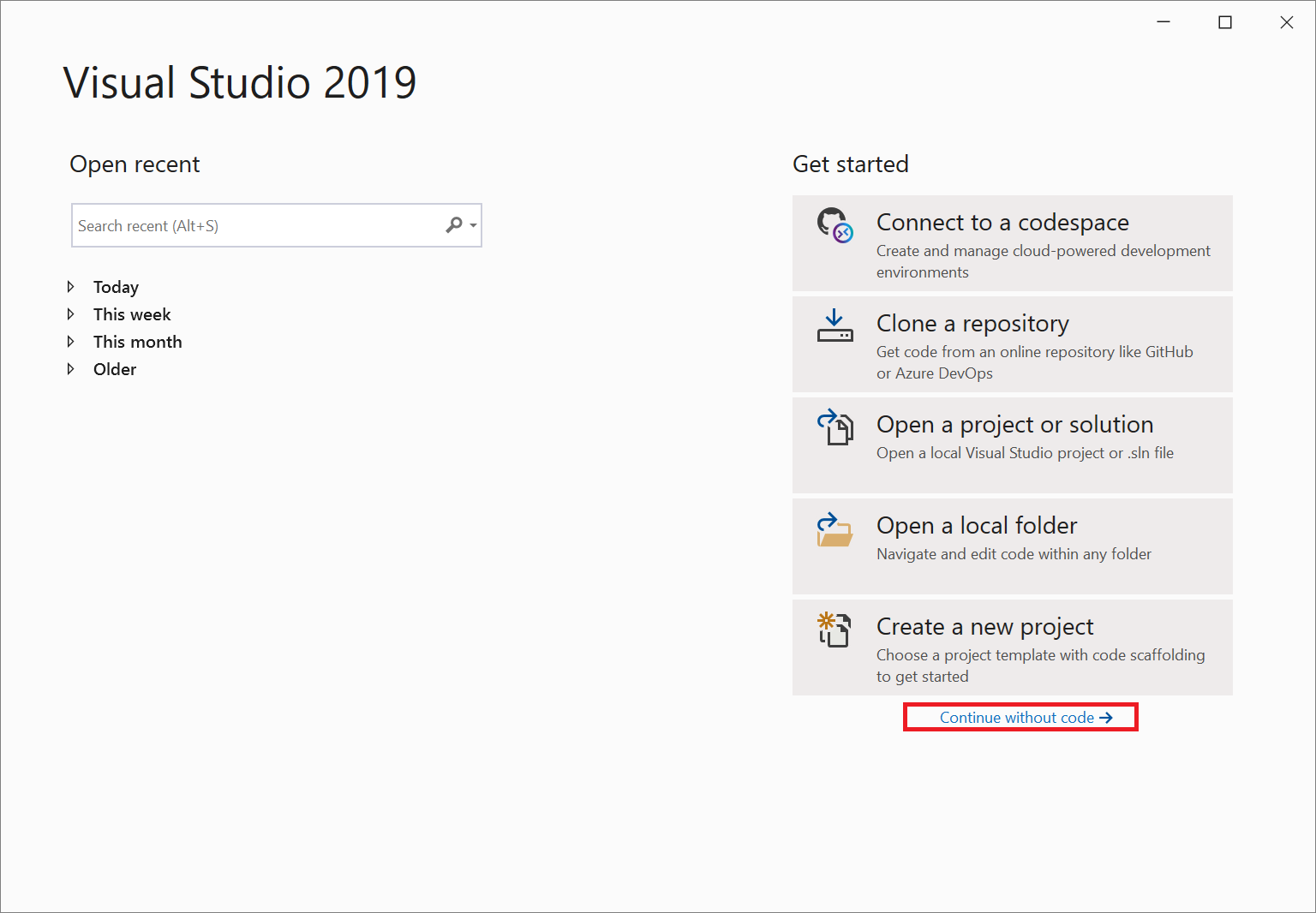
Task: Select Create a new project
Action: click(1012, 647)
